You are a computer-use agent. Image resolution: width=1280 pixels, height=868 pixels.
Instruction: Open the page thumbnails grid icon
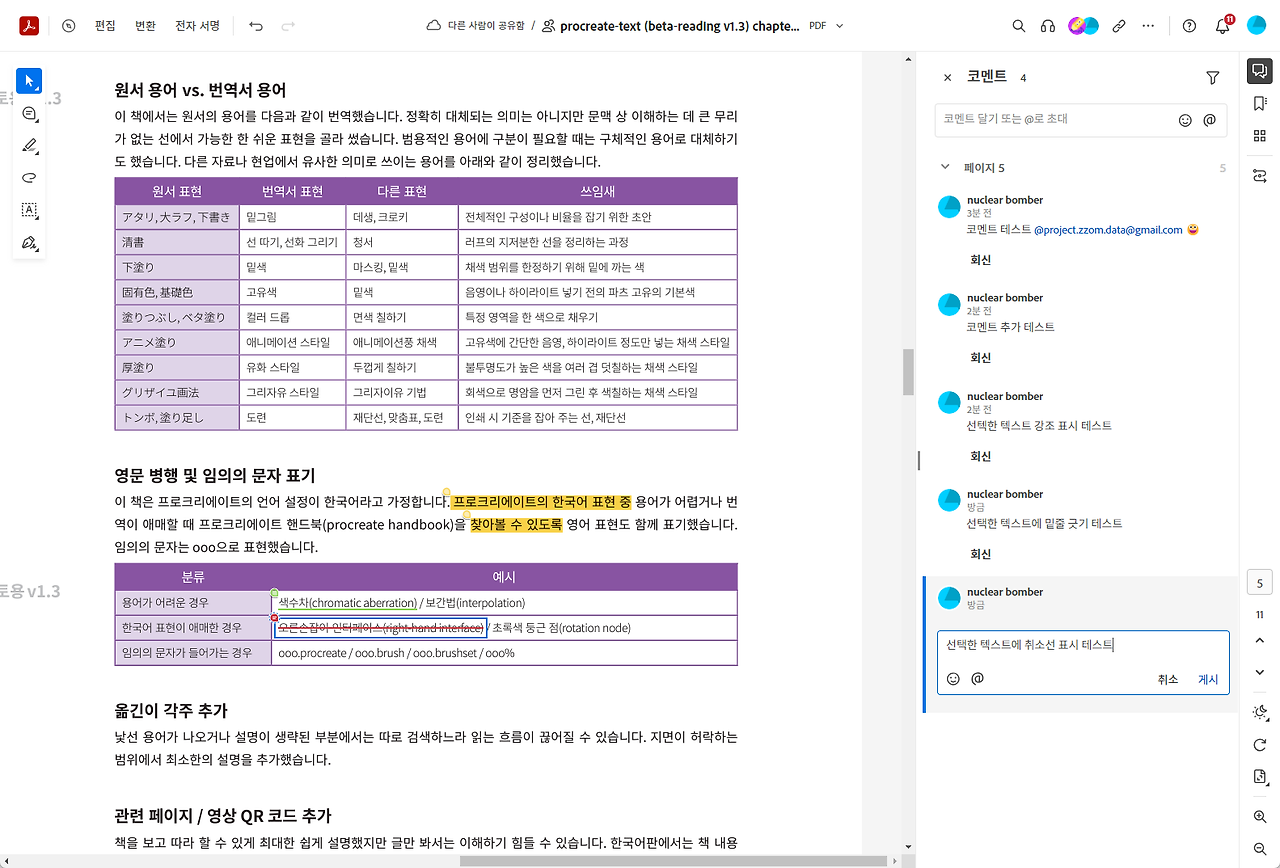click(1259, 136)
